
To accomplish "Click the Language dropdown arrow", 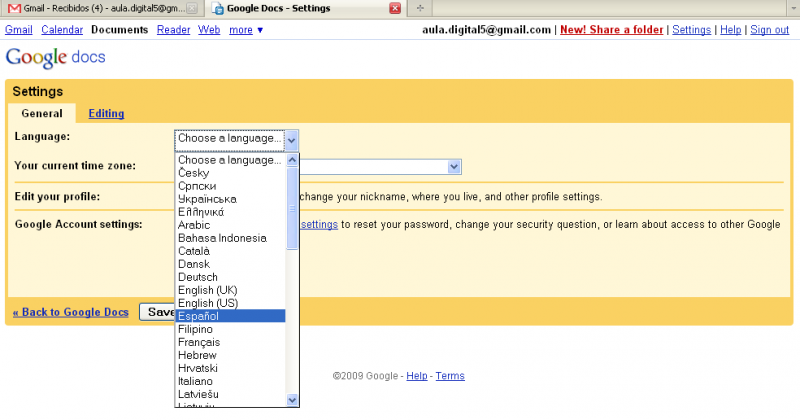I will coord(291,140).
